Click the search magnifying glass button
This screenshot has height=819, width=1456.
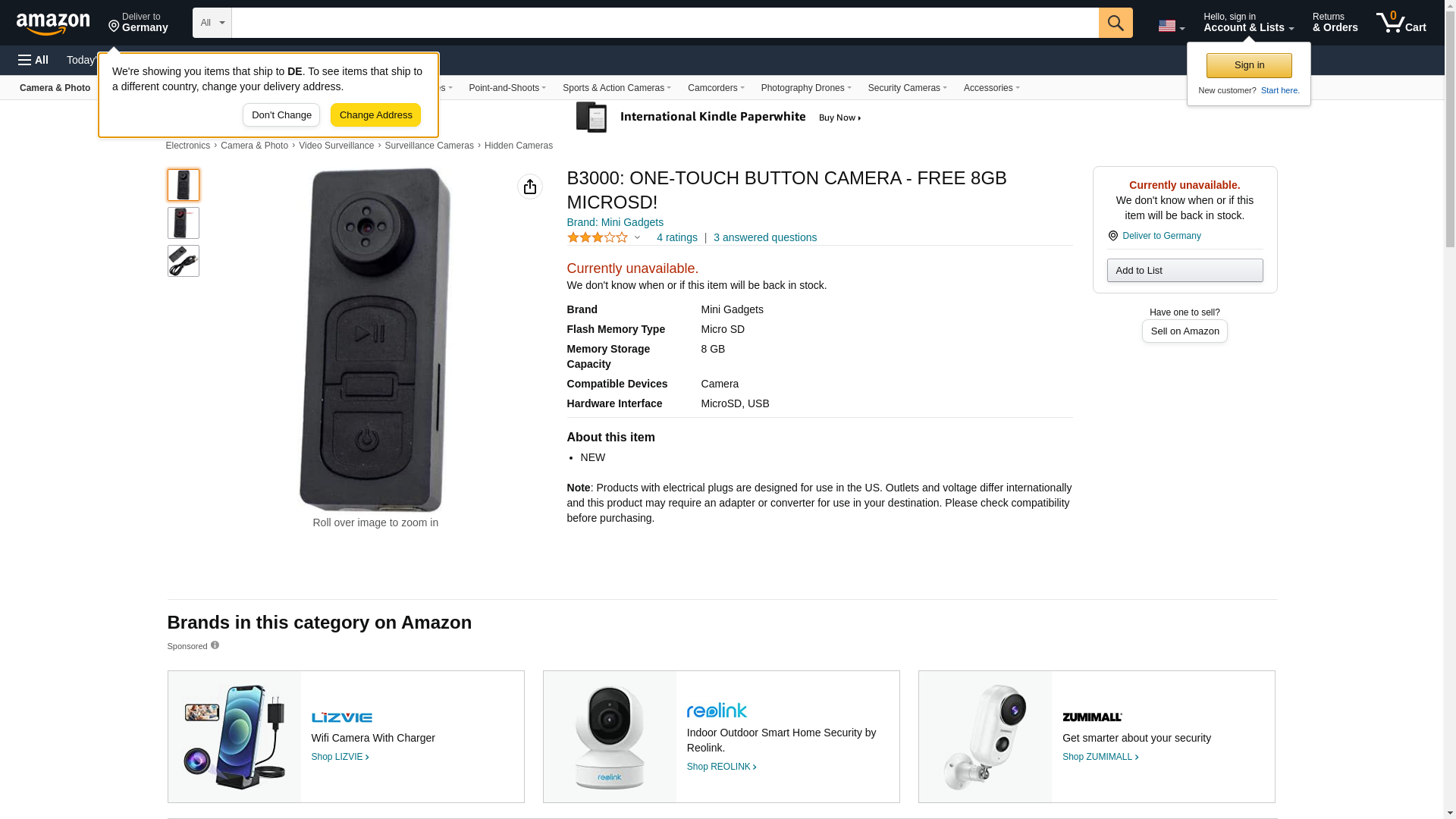click(x=1115, y=23)
